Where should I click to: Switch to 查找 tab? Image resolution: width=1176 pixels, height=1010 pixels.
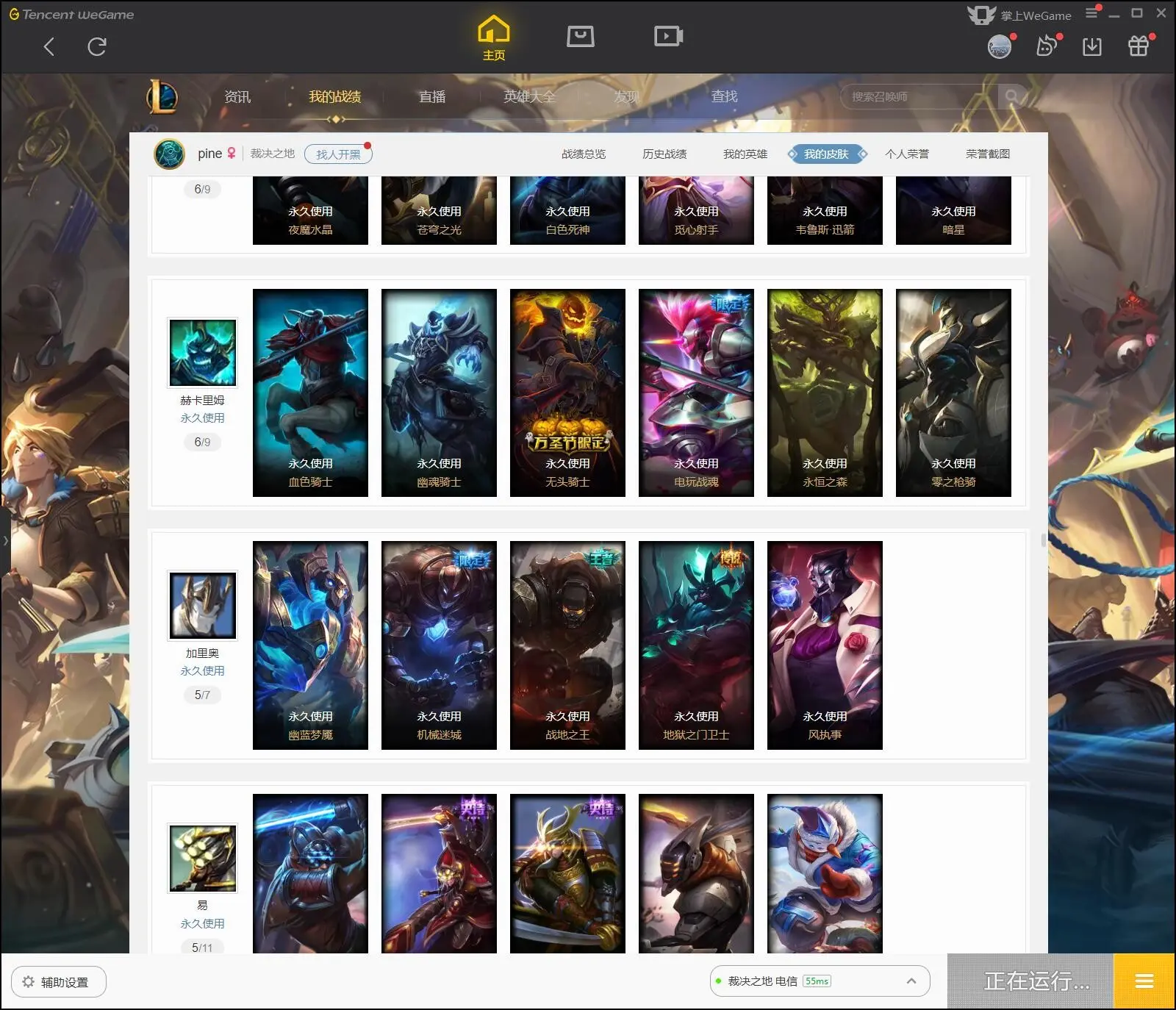(724, 96)
